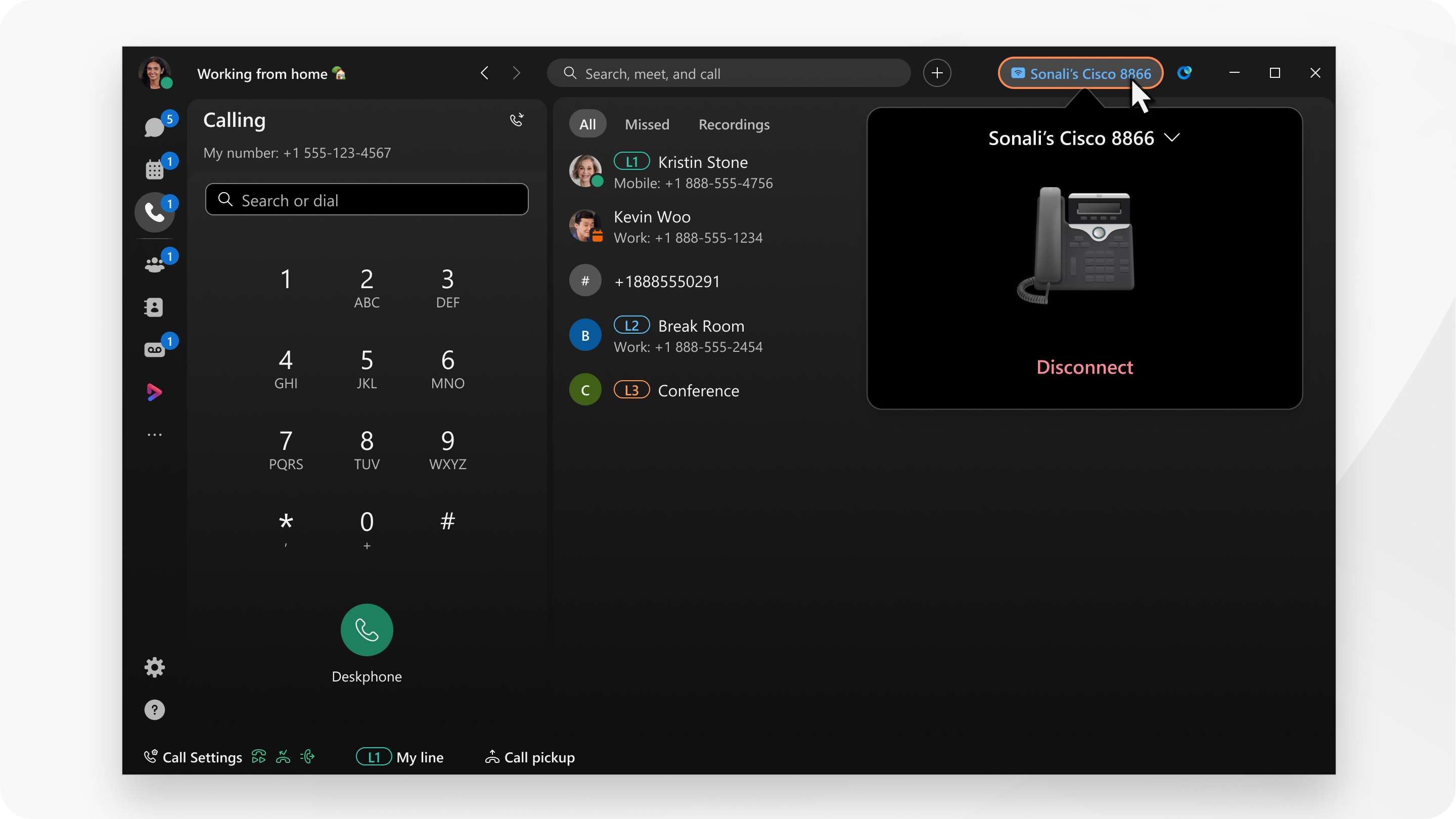Screen dimensions: 1456x819
Task: Open the Contacts icon in sidebar
Action: click(x=154, y=307)
